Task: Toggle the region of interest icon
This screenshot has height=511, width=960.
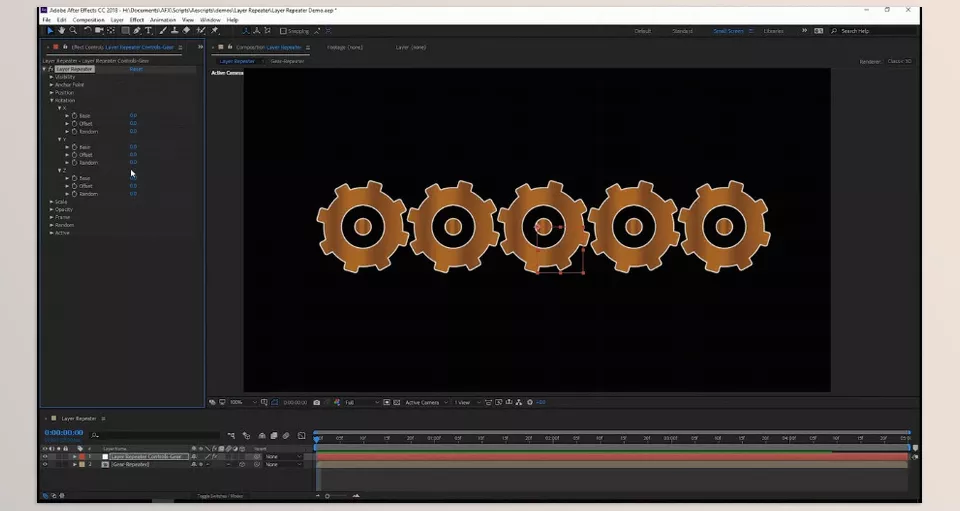Action: coord(387,403)
